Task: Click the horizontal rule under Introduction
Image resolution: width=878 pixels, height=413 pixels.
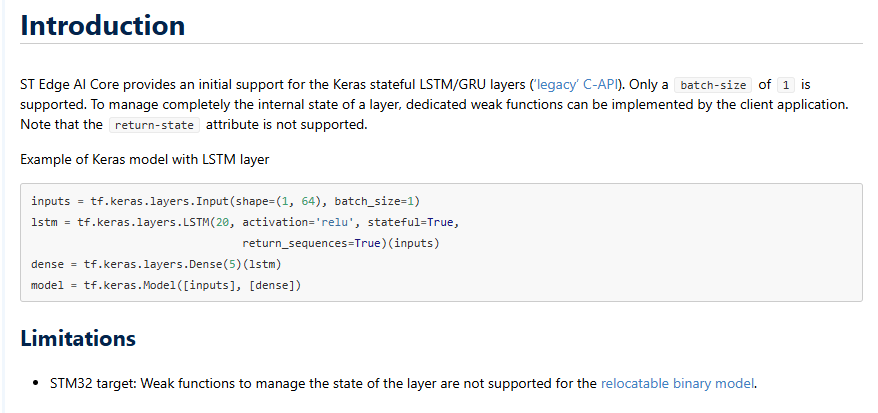Action: (441, 44)
